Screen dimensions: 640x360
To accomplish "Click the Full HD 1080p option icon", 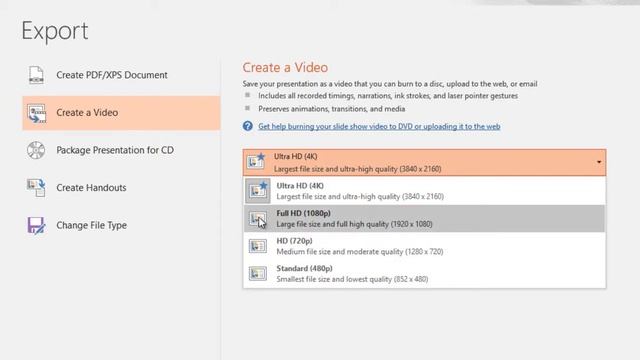I will pos(258,219).
